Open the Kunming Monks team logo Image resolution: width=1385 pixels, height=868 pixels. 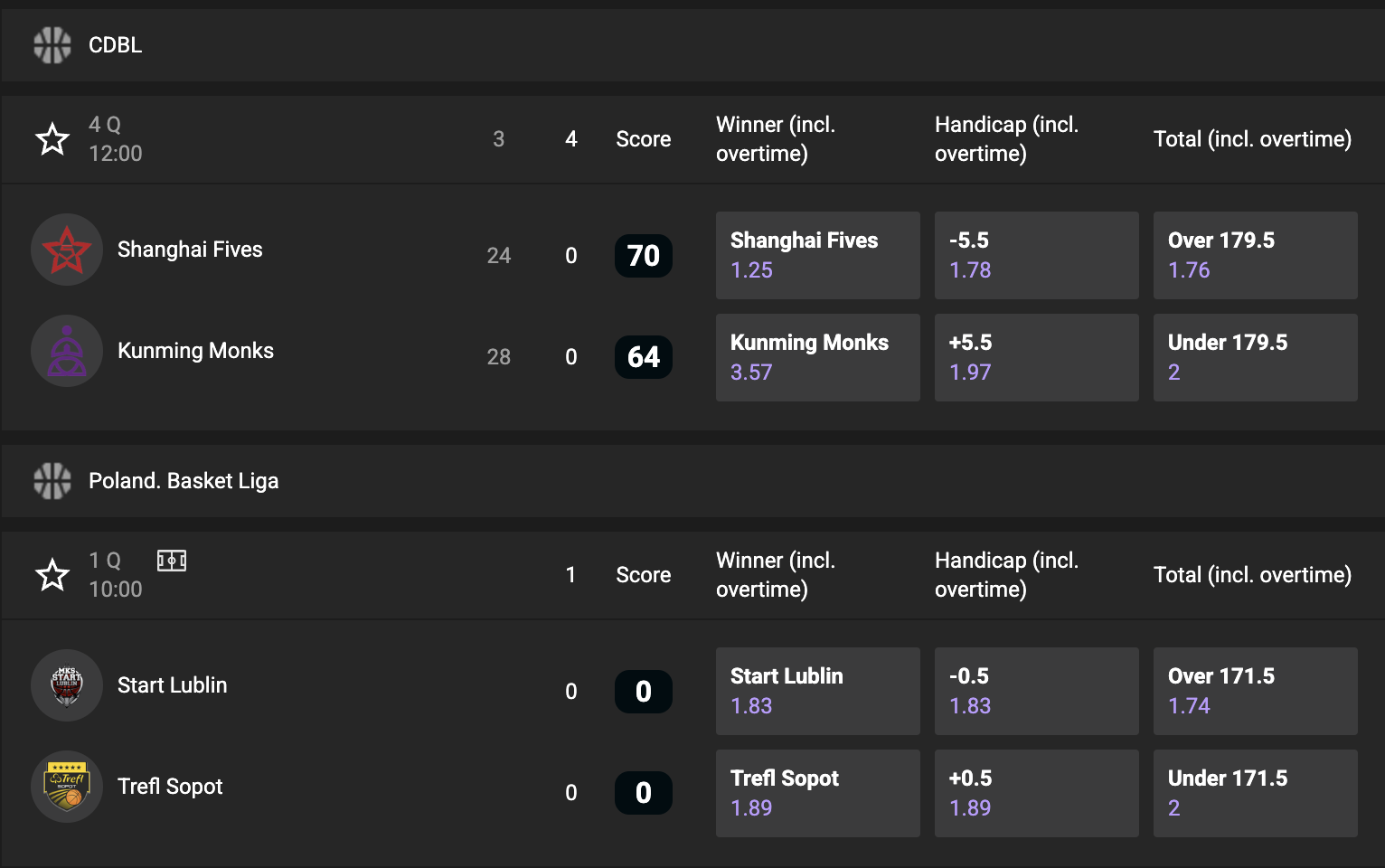67,352
